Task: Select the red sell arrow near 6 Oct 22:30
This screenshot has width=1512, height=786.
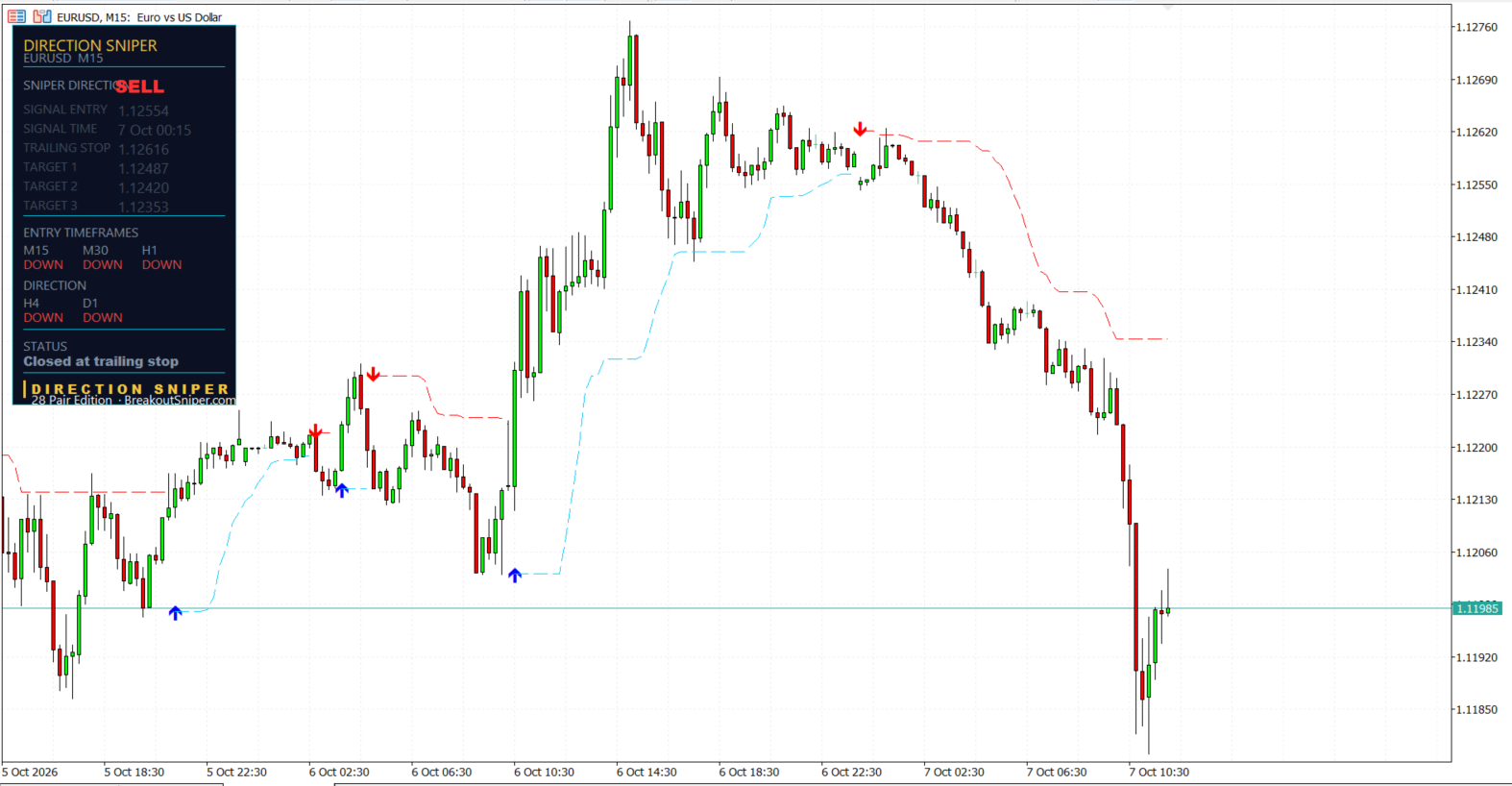Action: click(x=860, y=129)
